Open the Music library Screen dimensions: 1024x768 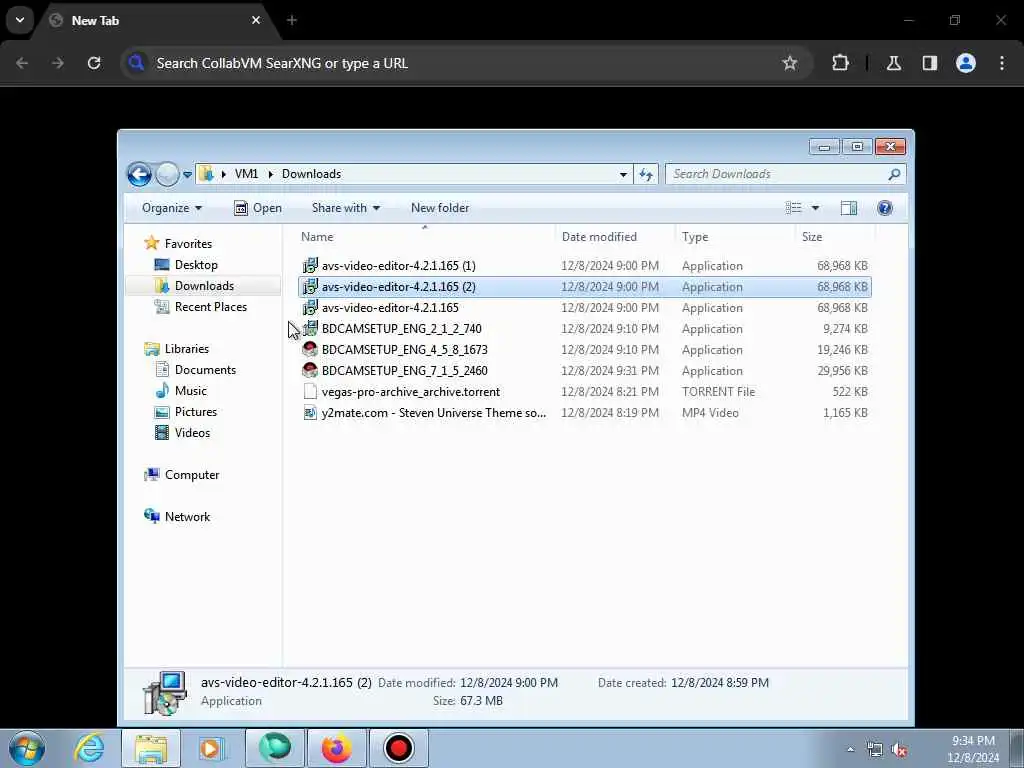click(182, 391)
